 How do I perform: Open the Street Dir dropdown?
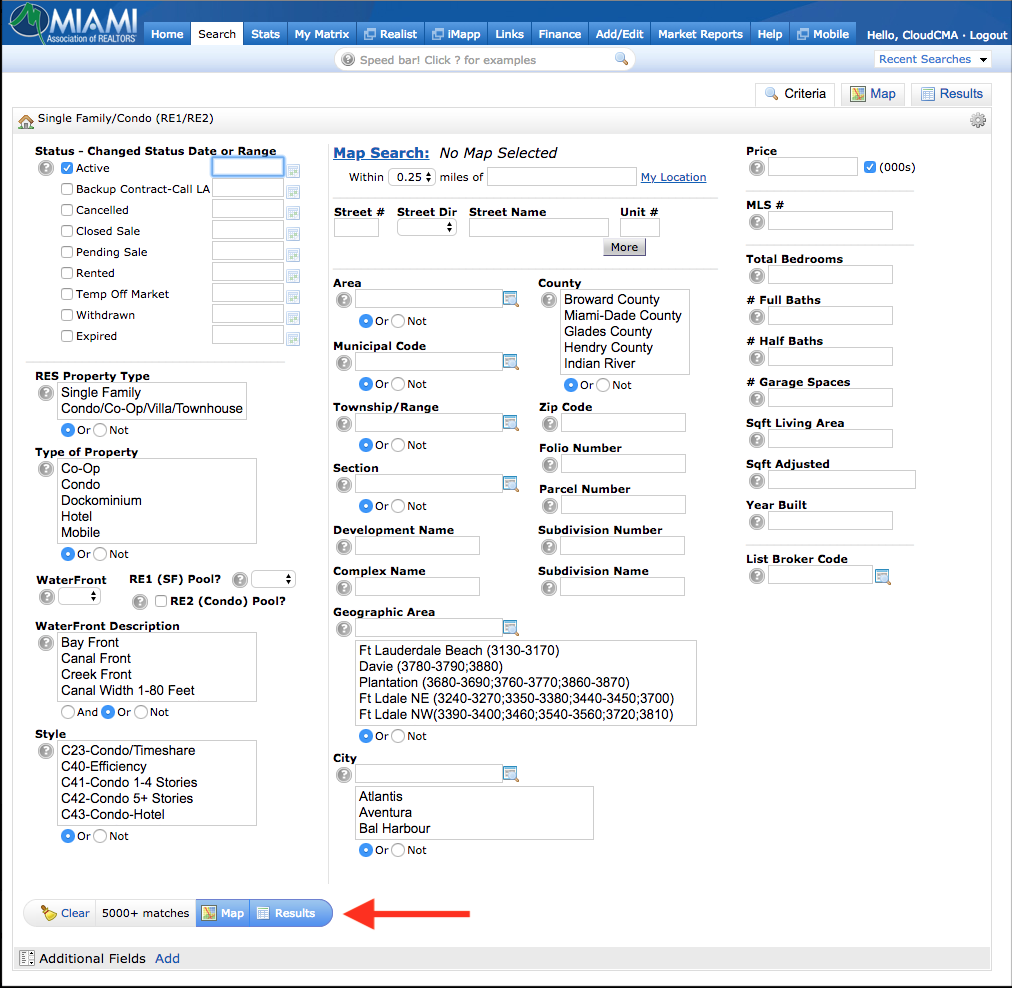[x=426, y=228]
